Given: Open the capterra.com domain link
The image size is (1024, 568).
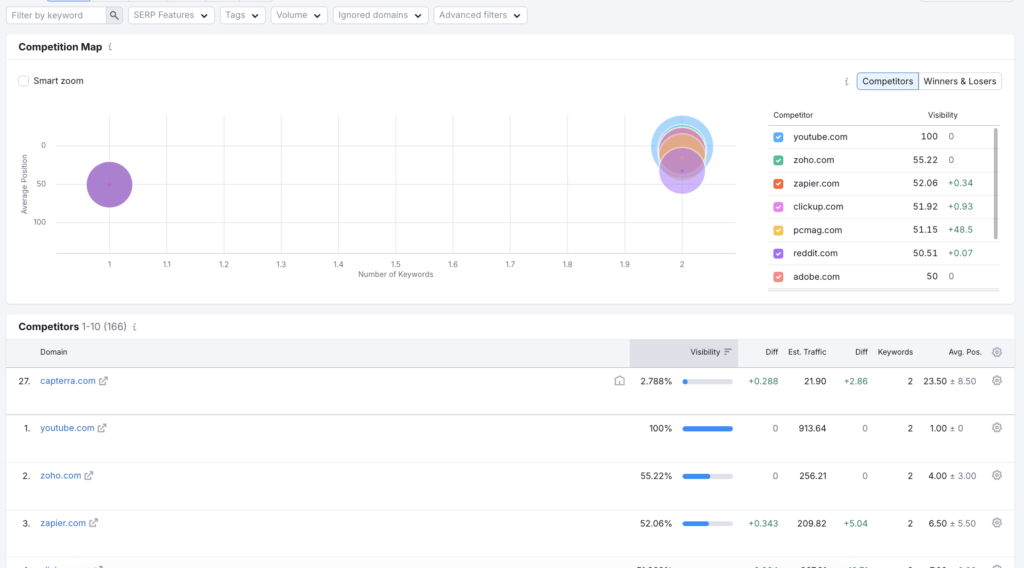Looking at the screenshot, I should [x=68, y=381].
